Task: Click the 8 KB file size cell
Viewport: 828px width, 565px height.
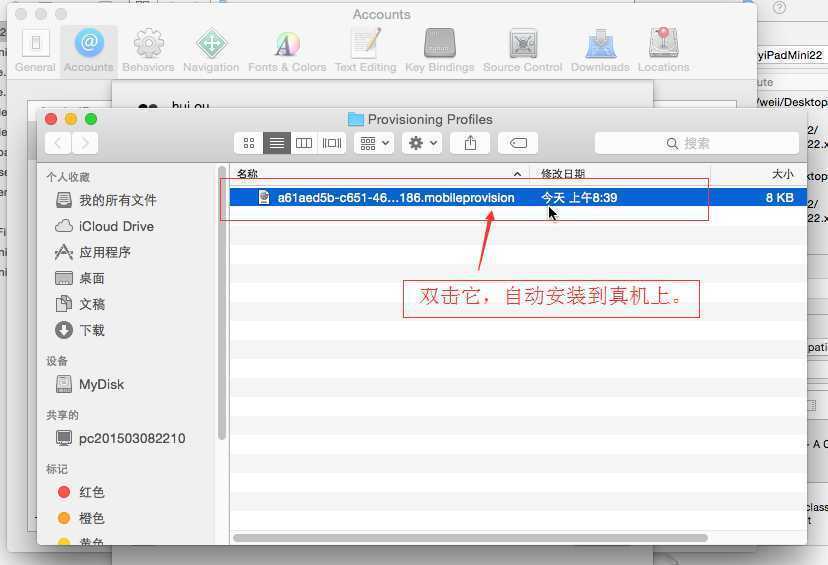Action: (x=779, y=198)
